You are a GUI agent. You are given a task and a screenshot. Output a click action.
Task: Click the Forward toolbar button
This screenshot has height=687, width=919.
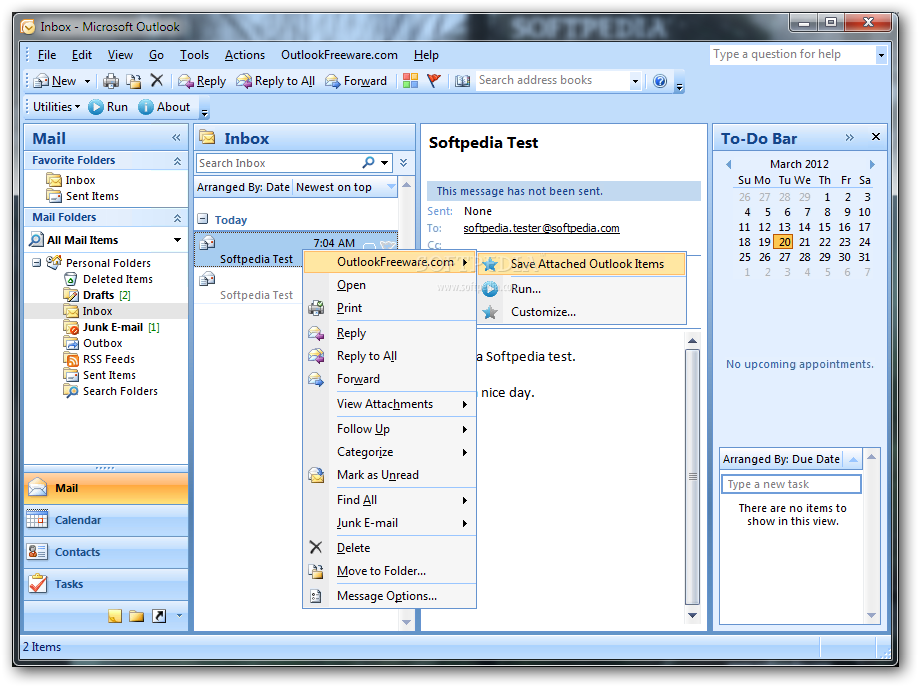pos(356,81)
